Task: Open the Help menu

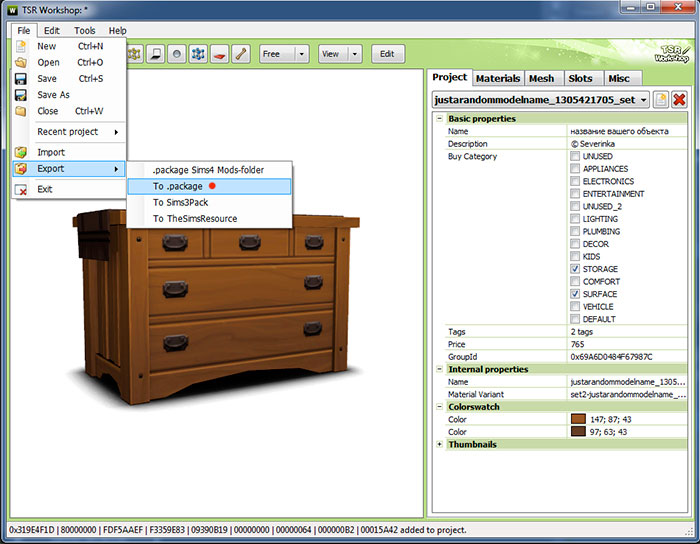Action: point(117,30)
